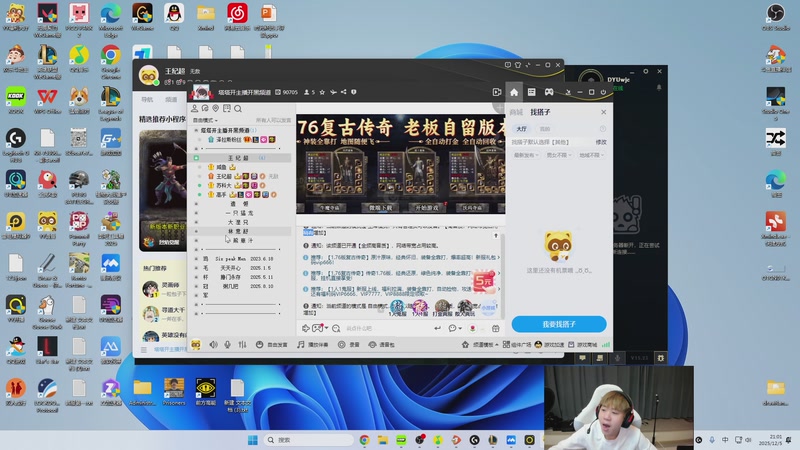Select the 我的 pill tab
800x450 pixels.
coord(545,129)
